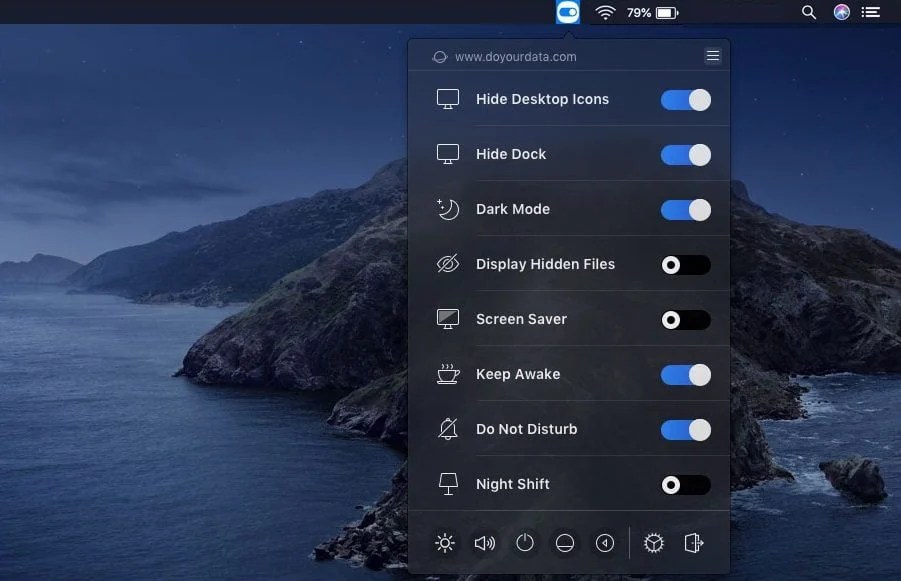Click the Keep Awake coffee cup icon
The width and height of the screenshot is (901, 581).
447,374
